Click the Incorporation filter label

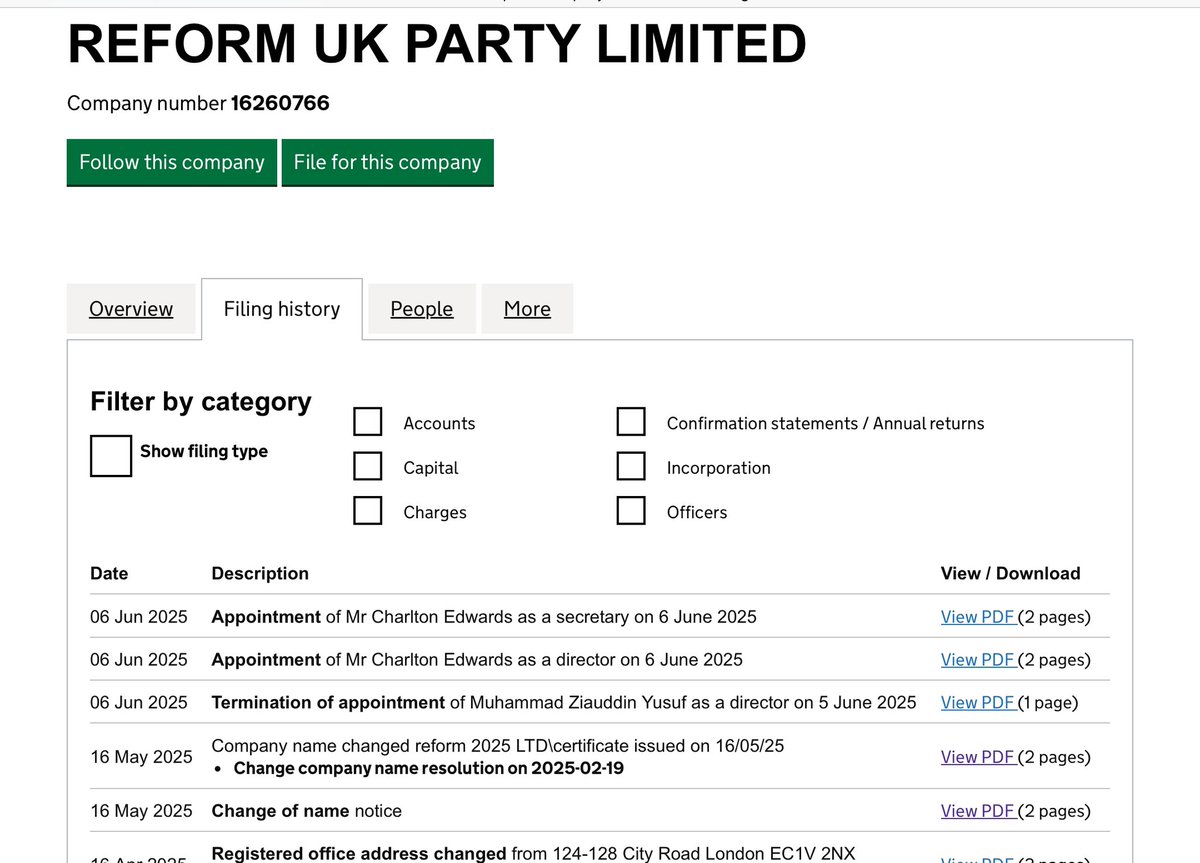click(719, 468)
